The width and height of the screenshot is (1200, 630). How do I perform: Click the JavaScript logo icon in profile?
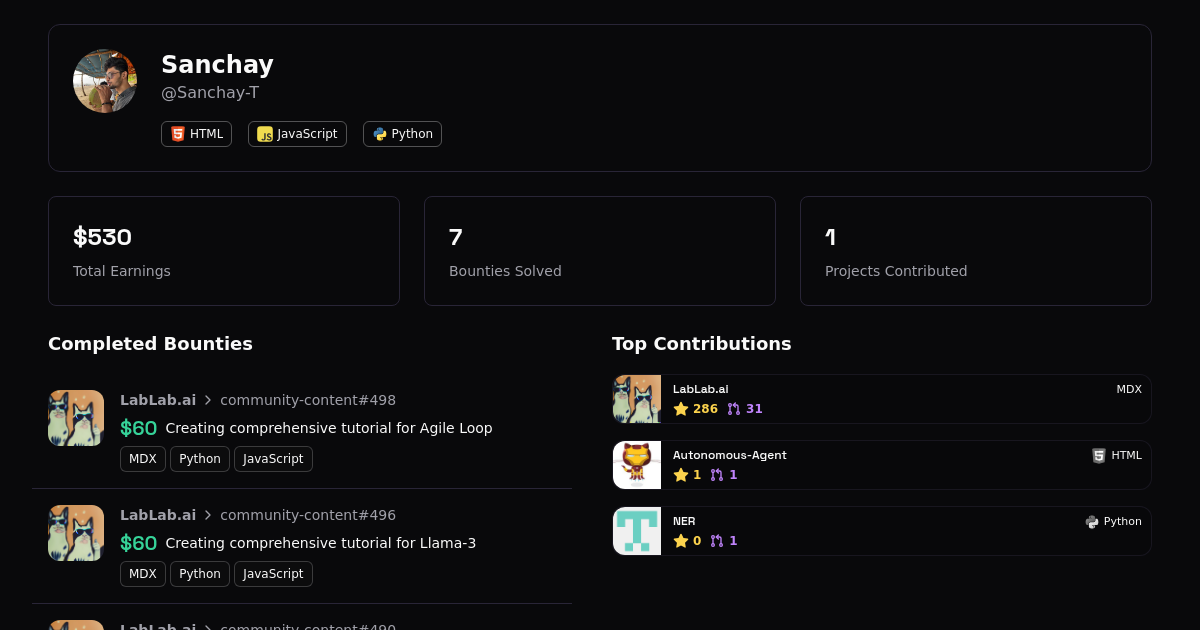click(265, 134)
